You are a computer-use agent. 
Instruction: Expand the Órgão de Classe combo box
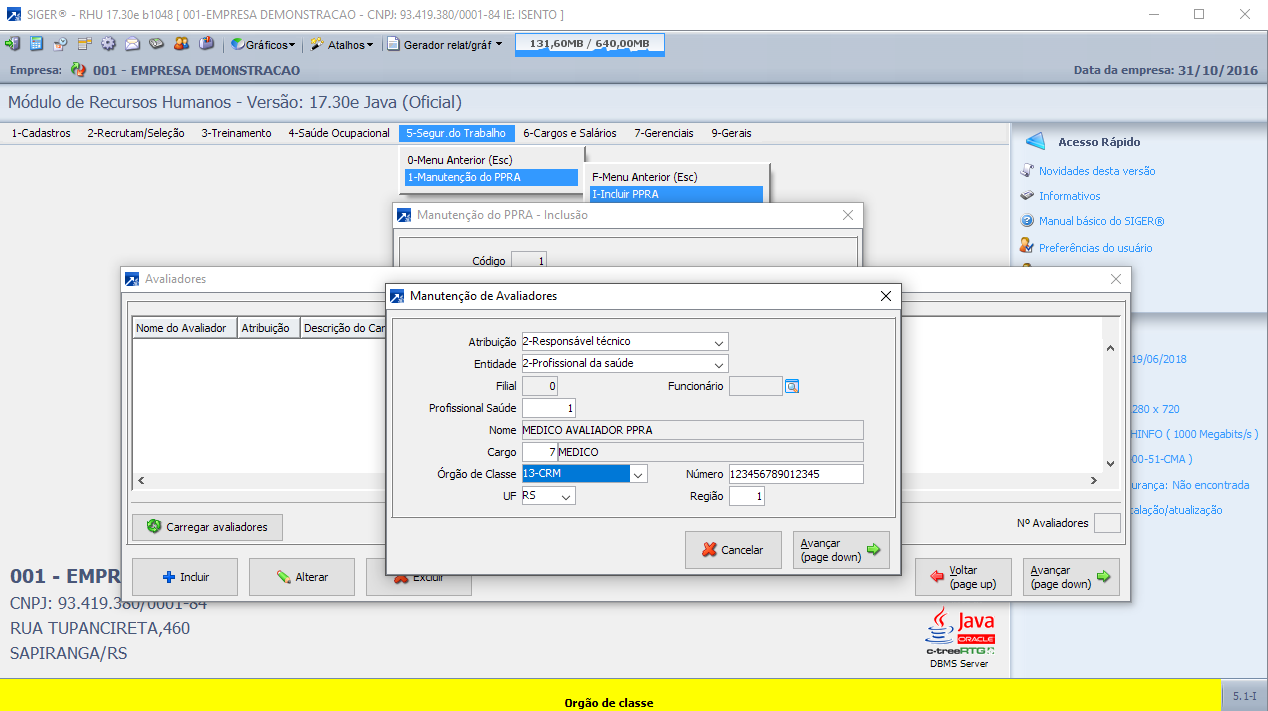pyautogui.click(x=639, y=474)
